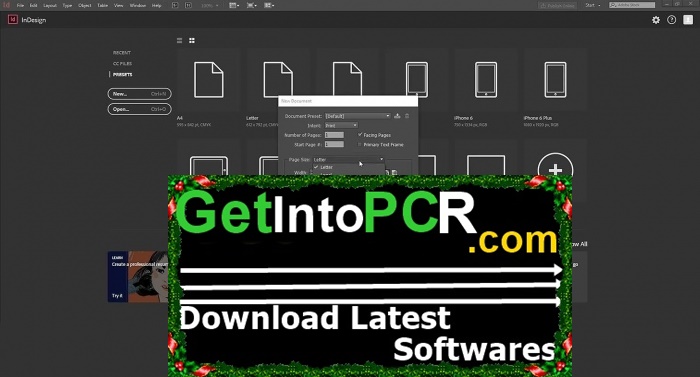Select the Recent section
Image resolution: width=700 pixels, height=377 pixels.
(x=121, y=53)
